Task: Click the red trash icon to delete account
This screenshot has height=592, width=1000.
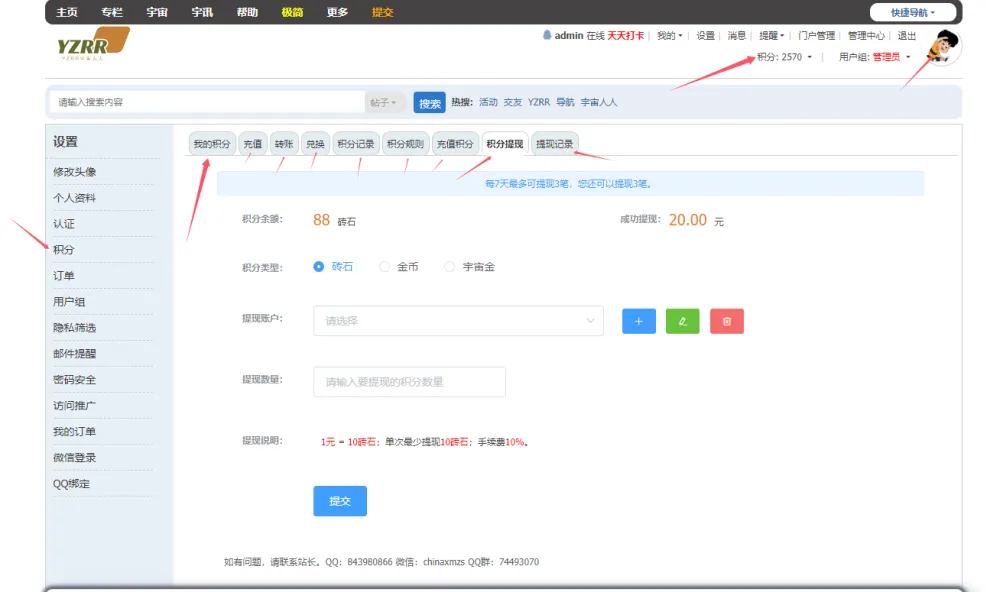Action: 726,320
